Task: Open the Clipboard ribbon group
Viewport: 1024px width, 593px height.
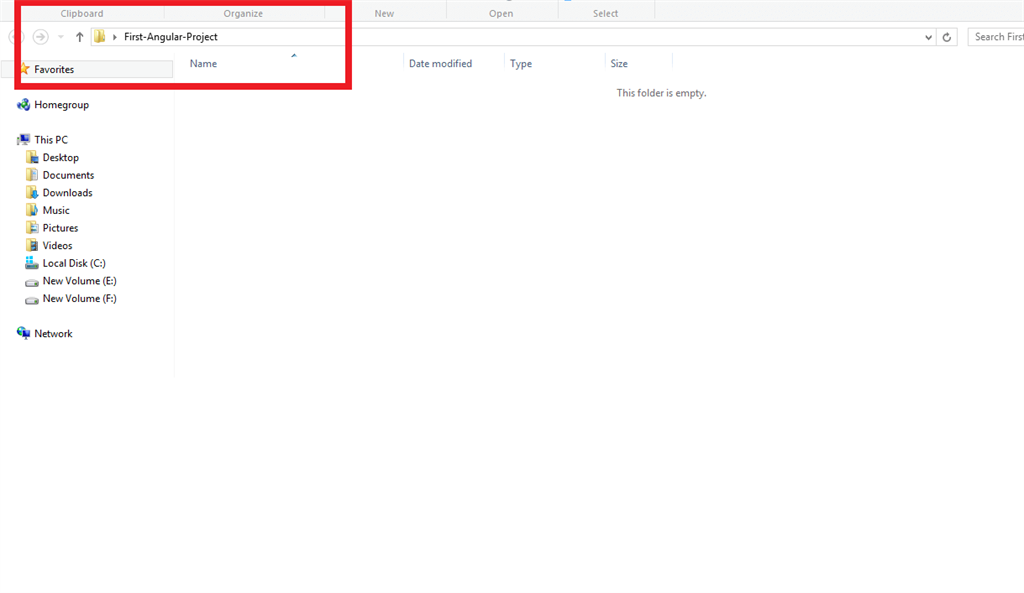Action: coord(82,13)
